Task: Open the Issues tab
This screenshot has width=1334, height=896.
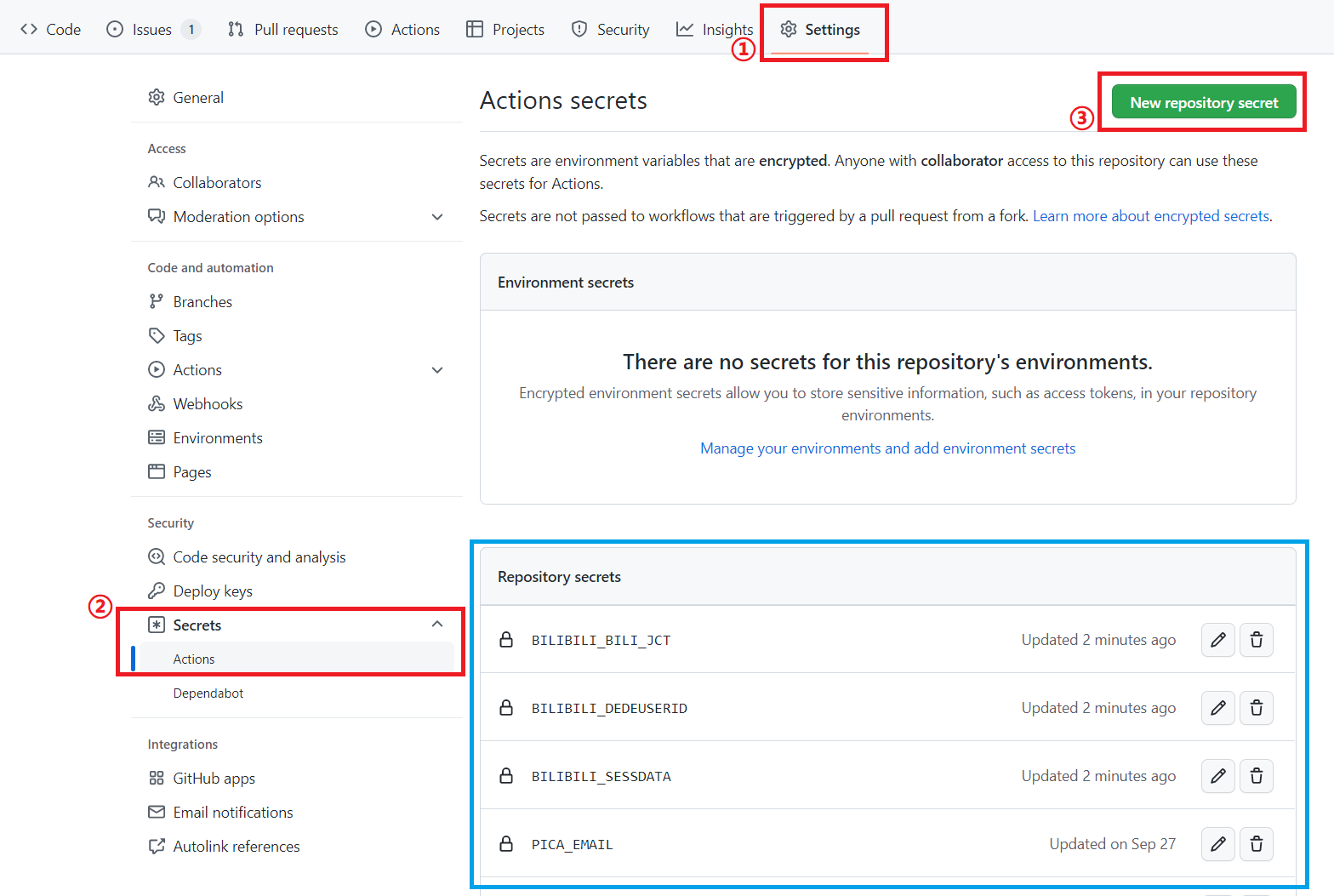Action: (x=153, y=29)
